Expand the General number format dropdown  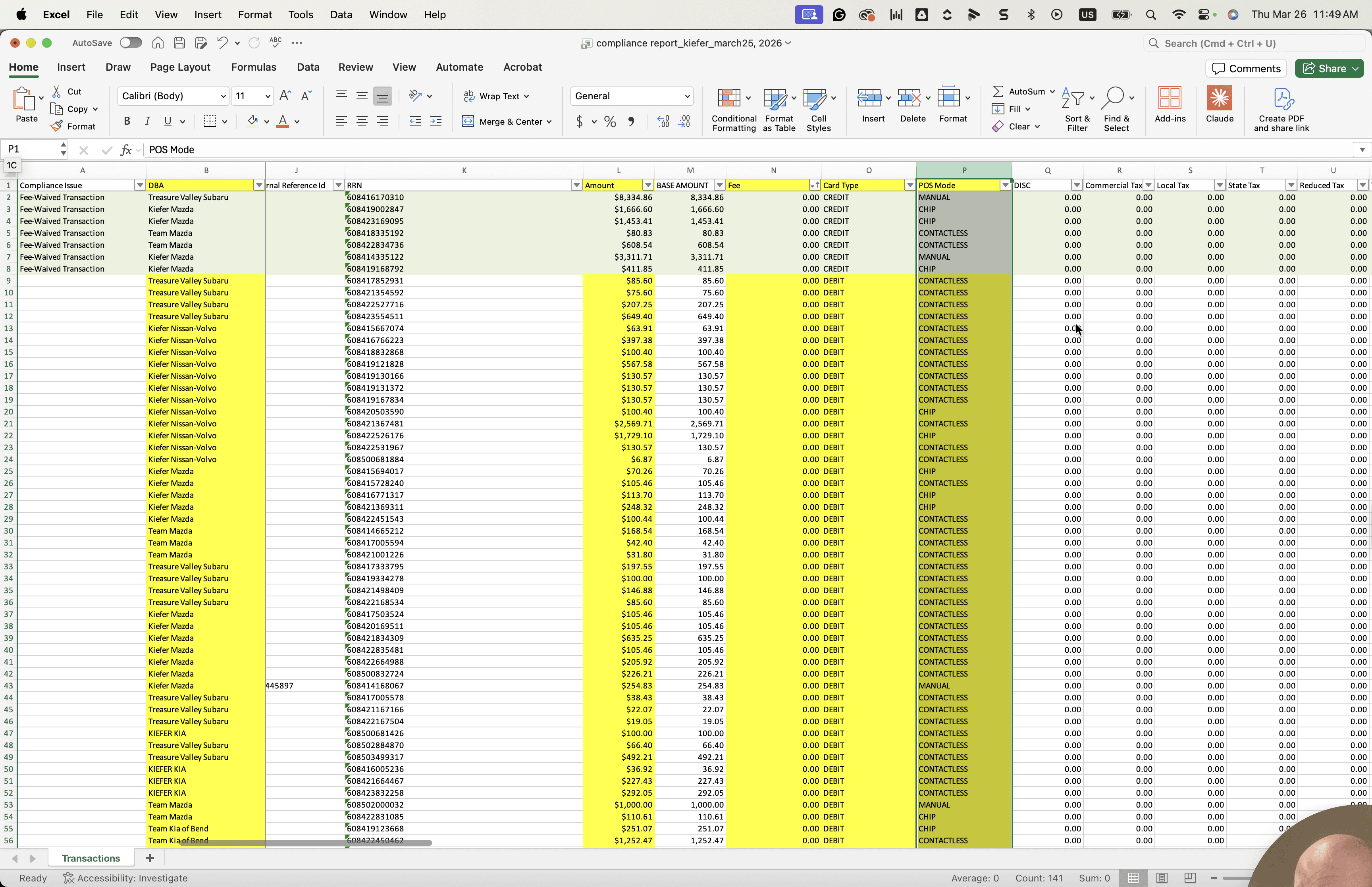(632, 96)
